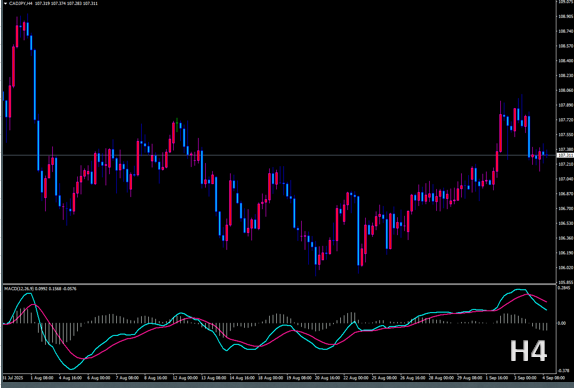Click the '28 Aug 00:00' time axis label
574x388 pixels.
[x=442, y=378]
